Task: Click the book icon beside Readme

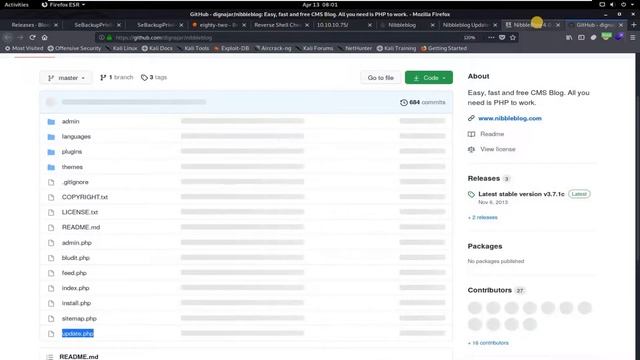Action: tap(471, 134)
